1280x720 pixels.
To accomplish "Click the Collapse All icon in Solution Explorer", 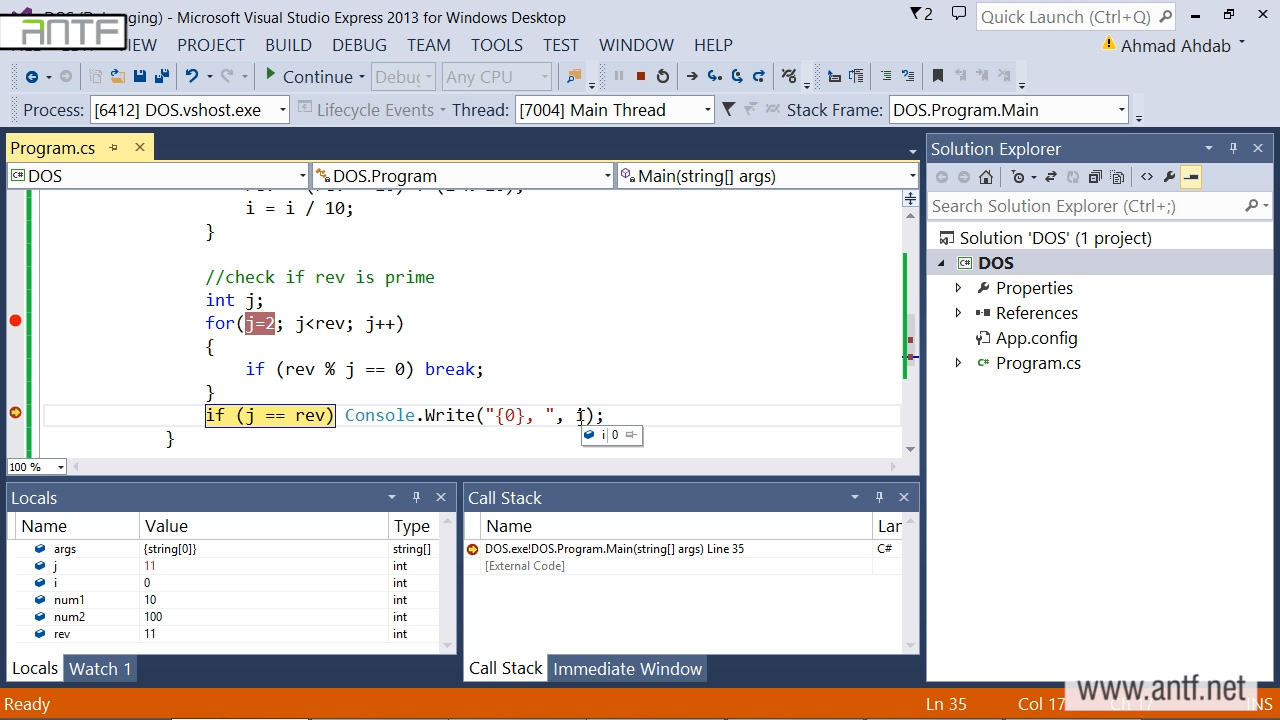I will coord(1095,177).
